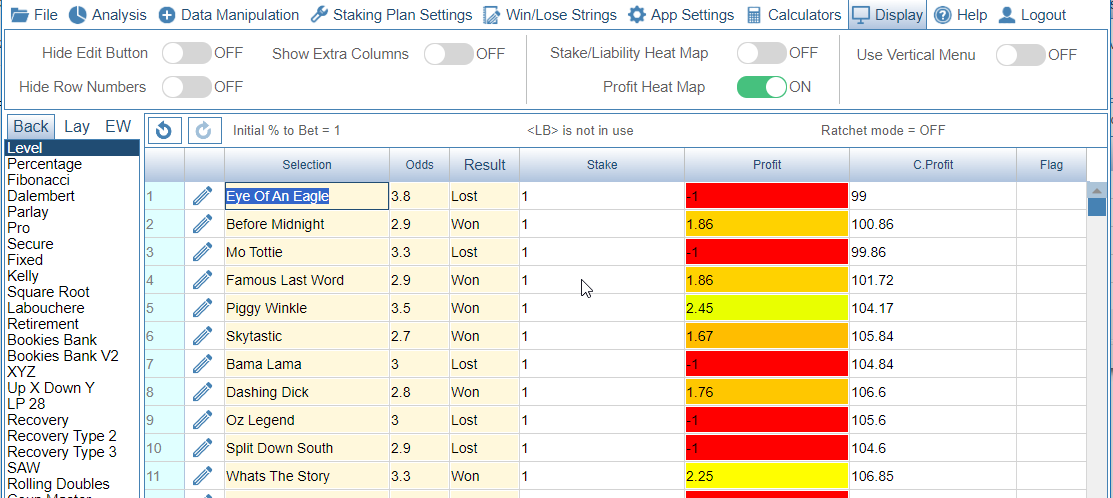This screenshot has height=498, width=1113.
Task: Click edit pencil for Piggy Winkle row
Action: (203, 308)
